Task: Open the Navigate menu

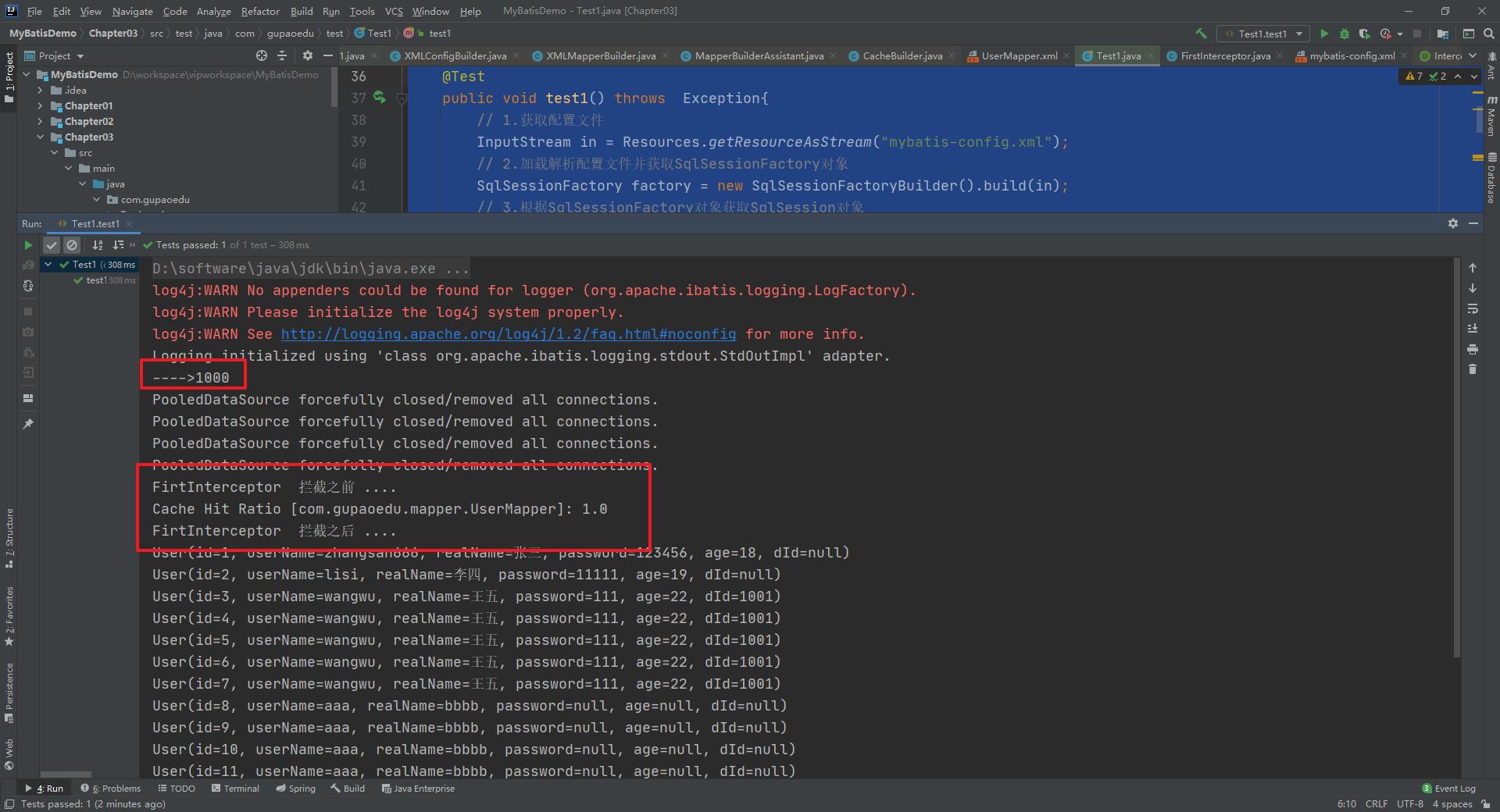Action: 132,11
